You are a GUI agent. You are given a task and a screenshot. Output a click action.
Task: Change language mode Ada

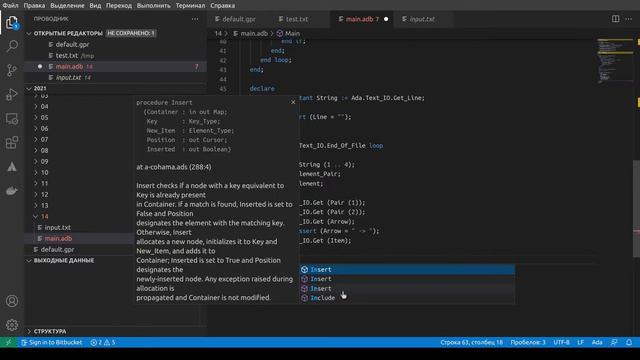point(597,342)
